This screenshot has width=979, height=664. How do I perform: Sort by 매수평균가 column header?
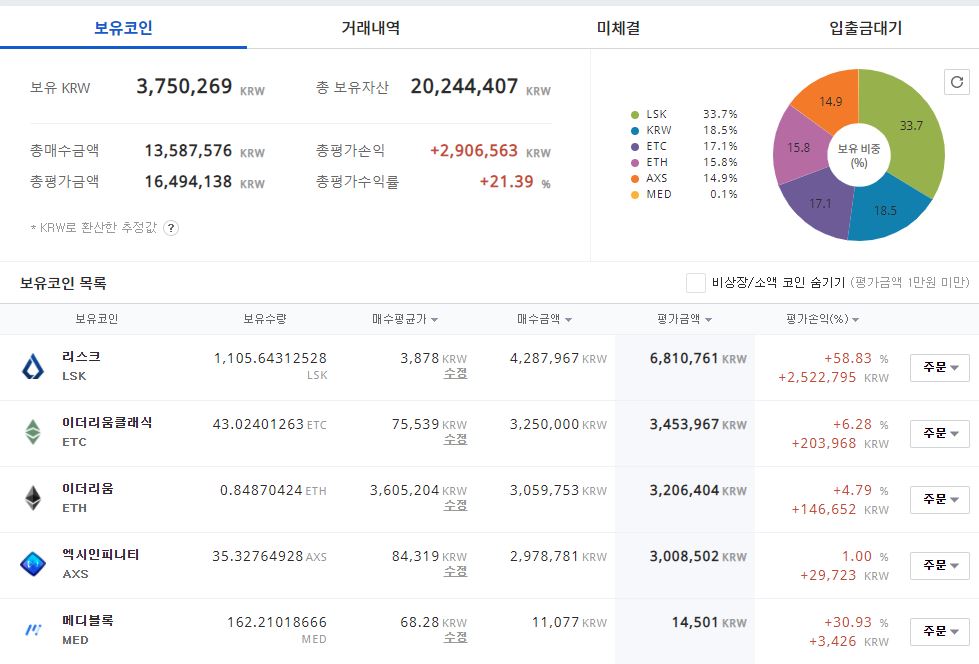(x=405, y=319)
